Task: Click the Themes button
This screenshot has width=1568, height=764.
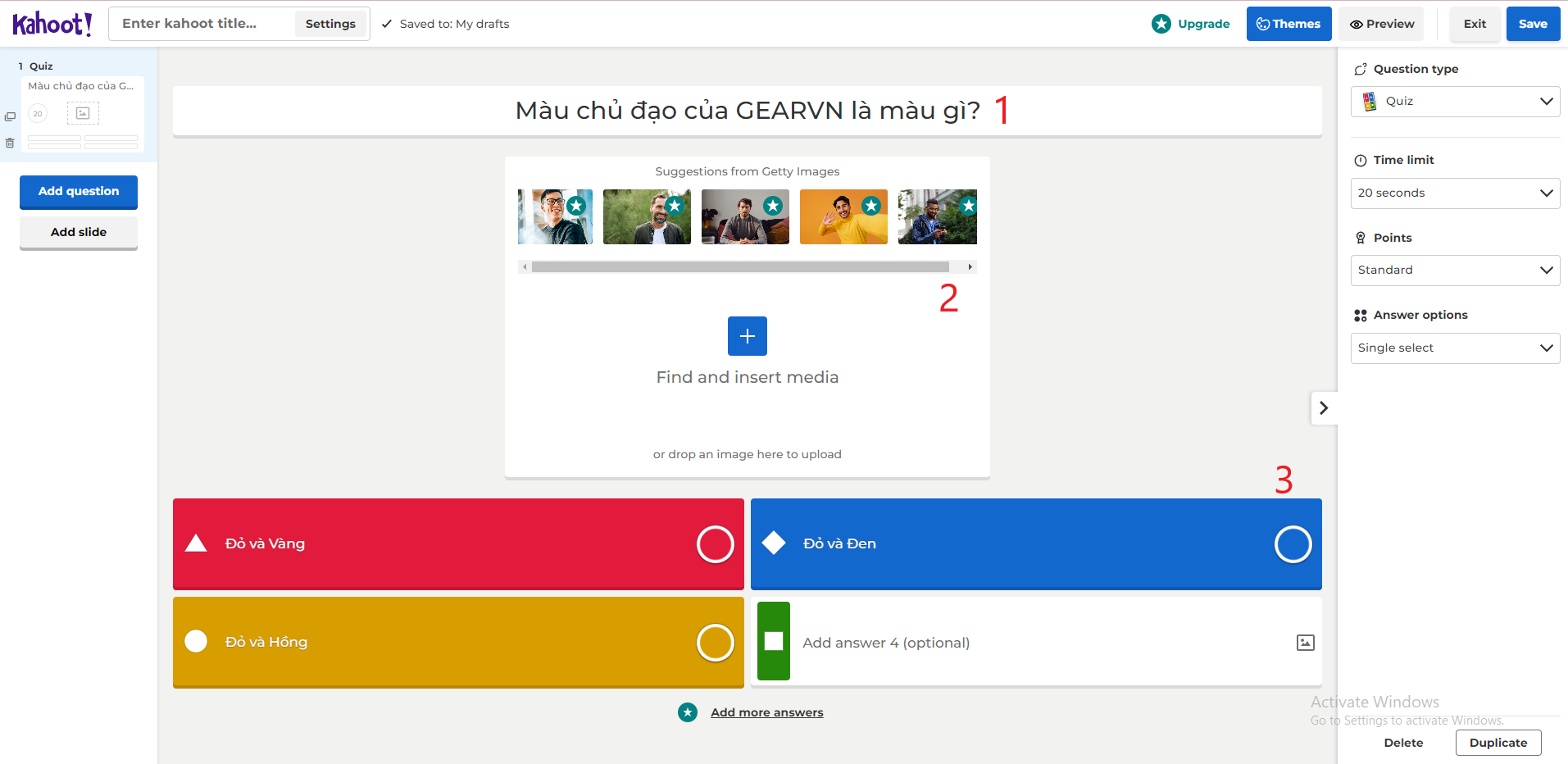Action: (x=1288, y=24)
